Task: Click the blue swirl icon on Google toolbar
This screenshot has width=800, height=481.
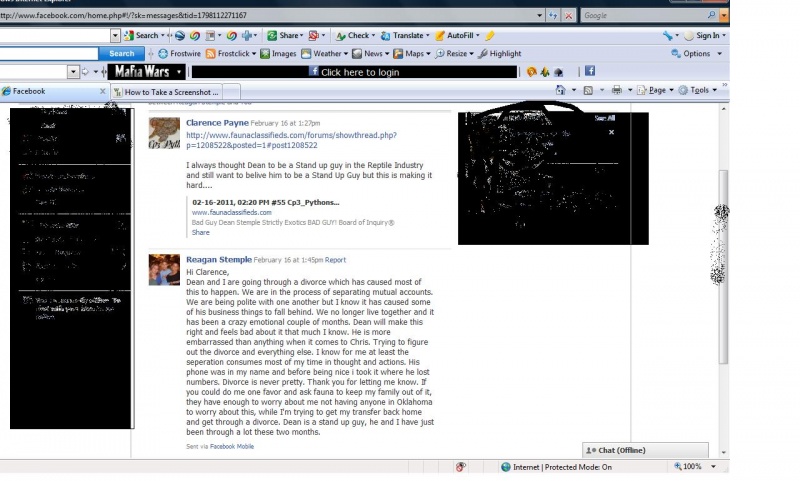Action: coord(180,35)
